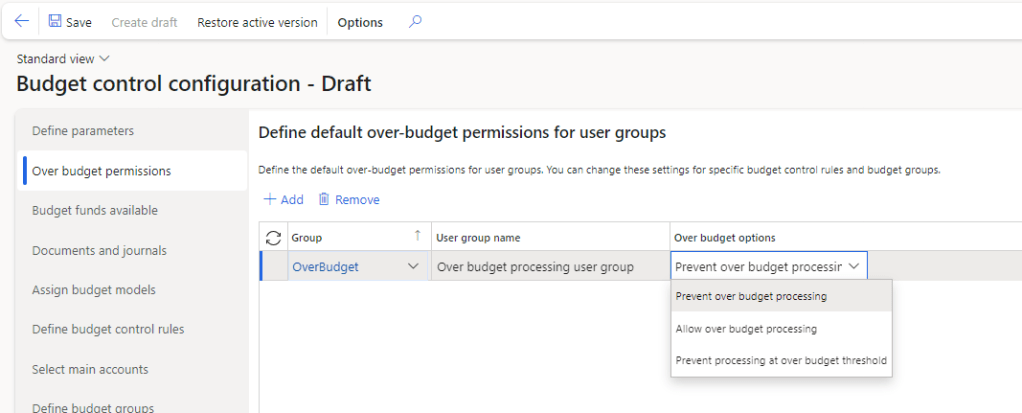
Task: Click the Add plus icon
Action: point(269,200)
